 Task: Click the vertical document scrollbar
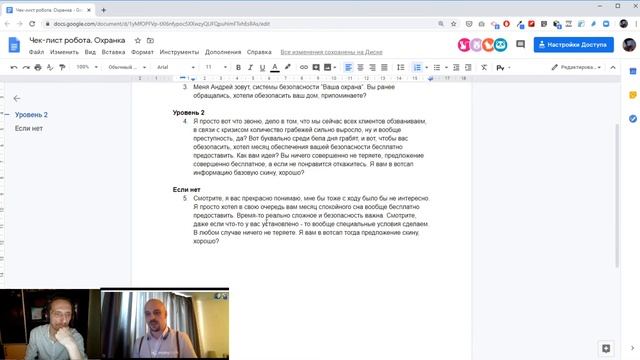[x=617, y=195]
